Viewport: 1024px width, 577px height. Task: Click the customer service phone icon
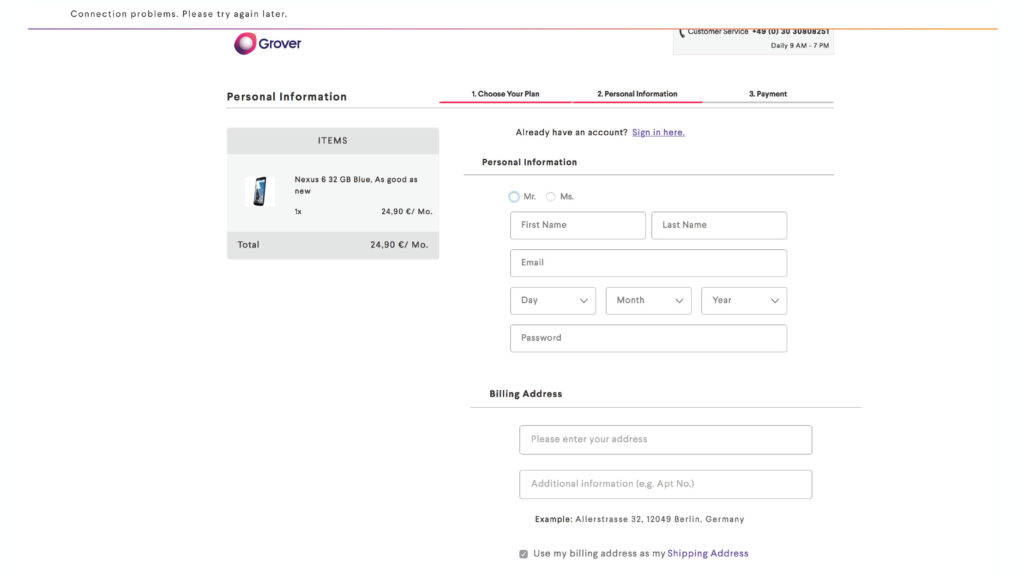681,33
